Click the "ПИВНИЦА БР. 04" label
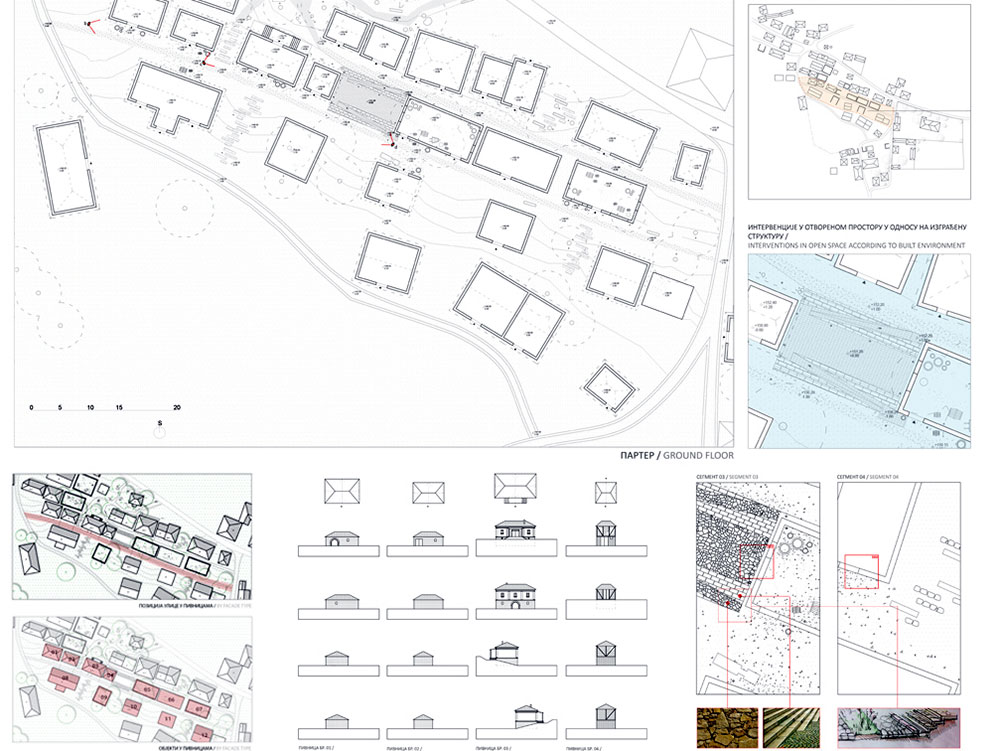 (583, 748)
